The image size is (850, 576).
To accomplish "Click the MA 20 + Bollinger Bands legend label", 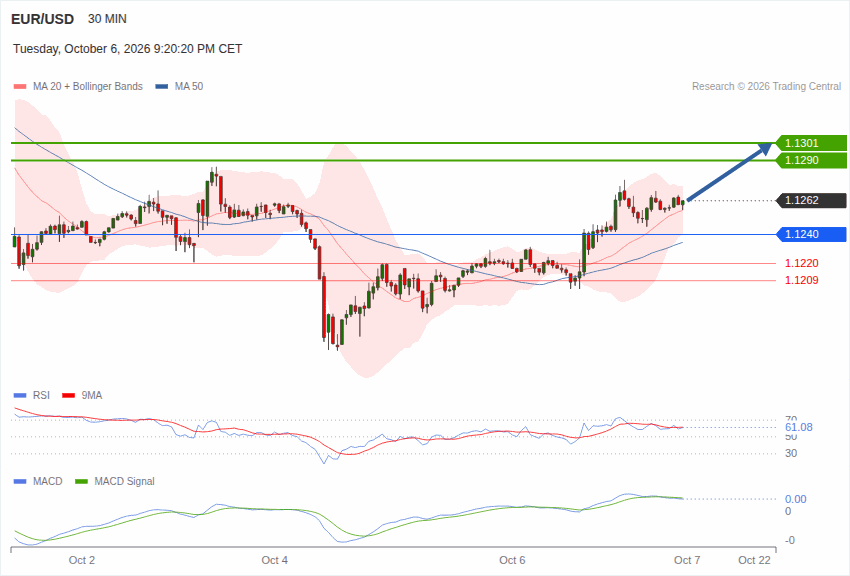I will tap(88, 86).
